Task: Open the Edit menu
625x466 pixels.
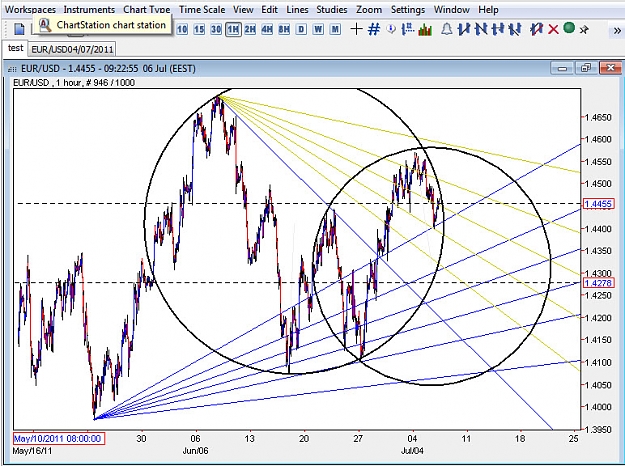Action: click(269, 9)
